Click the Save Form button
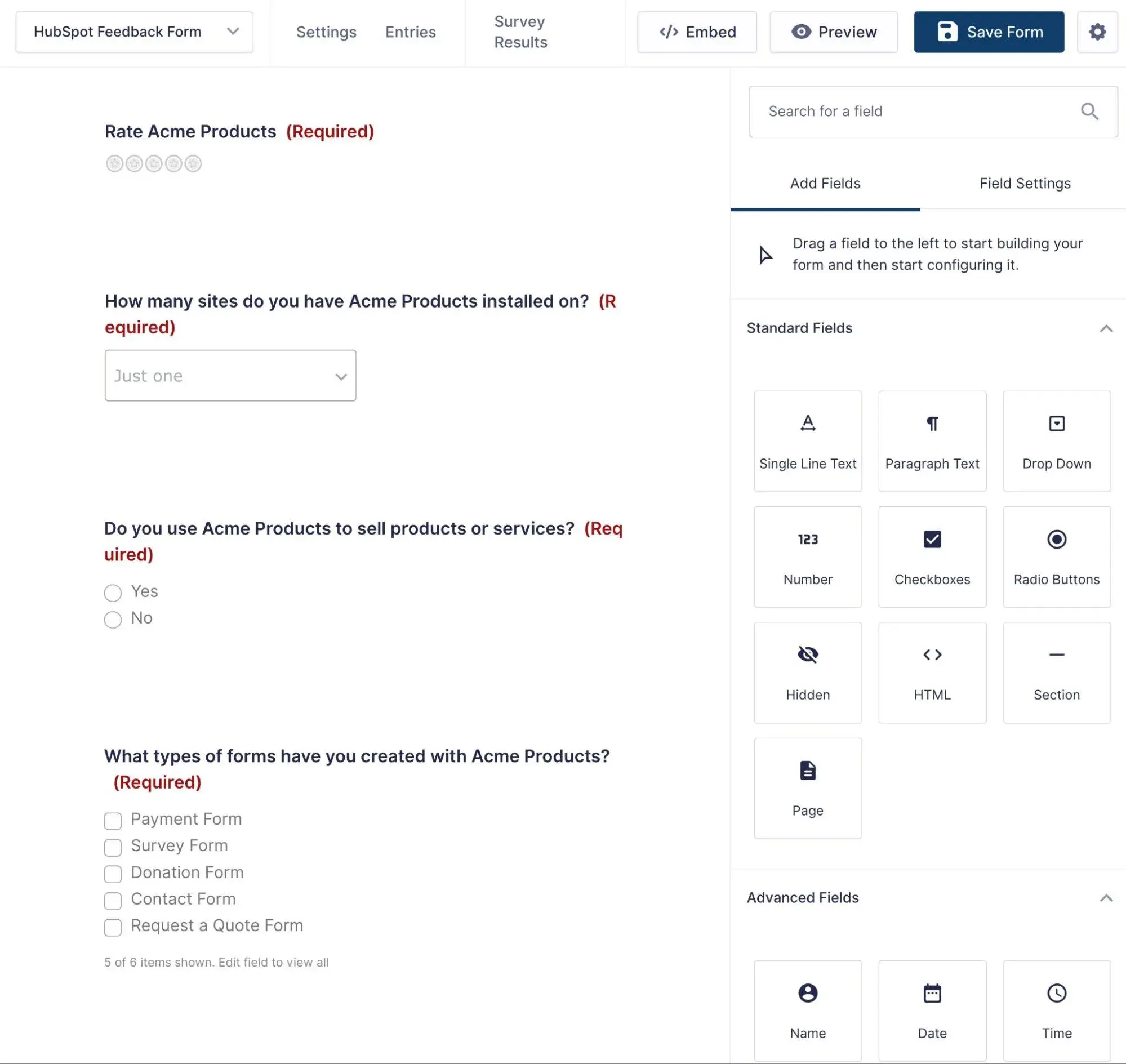Image resolution: width=1126 pixels, height=1064 pixels. [x=988, y=32]
